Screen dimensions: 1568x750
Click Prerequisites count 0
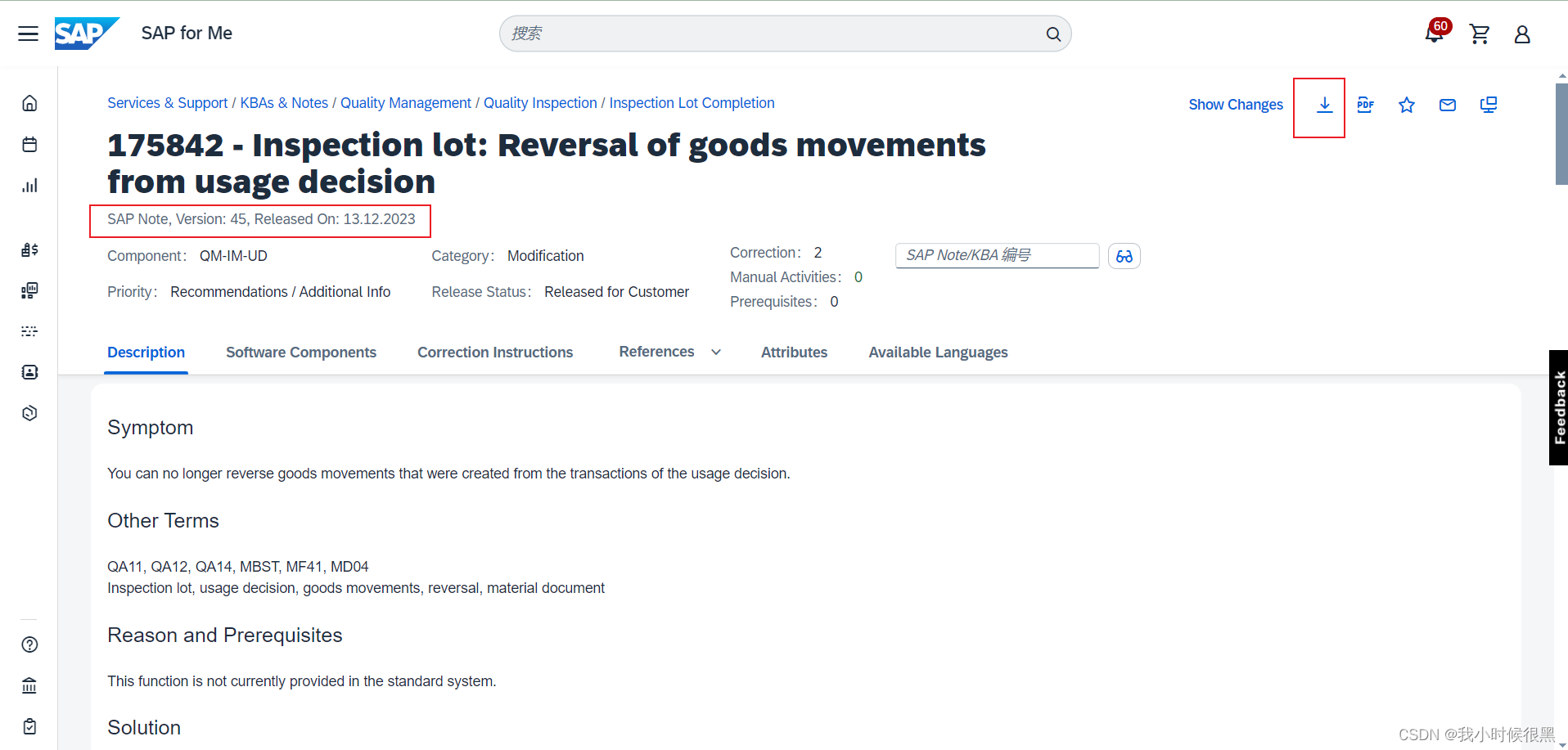[x=834, y=302]
